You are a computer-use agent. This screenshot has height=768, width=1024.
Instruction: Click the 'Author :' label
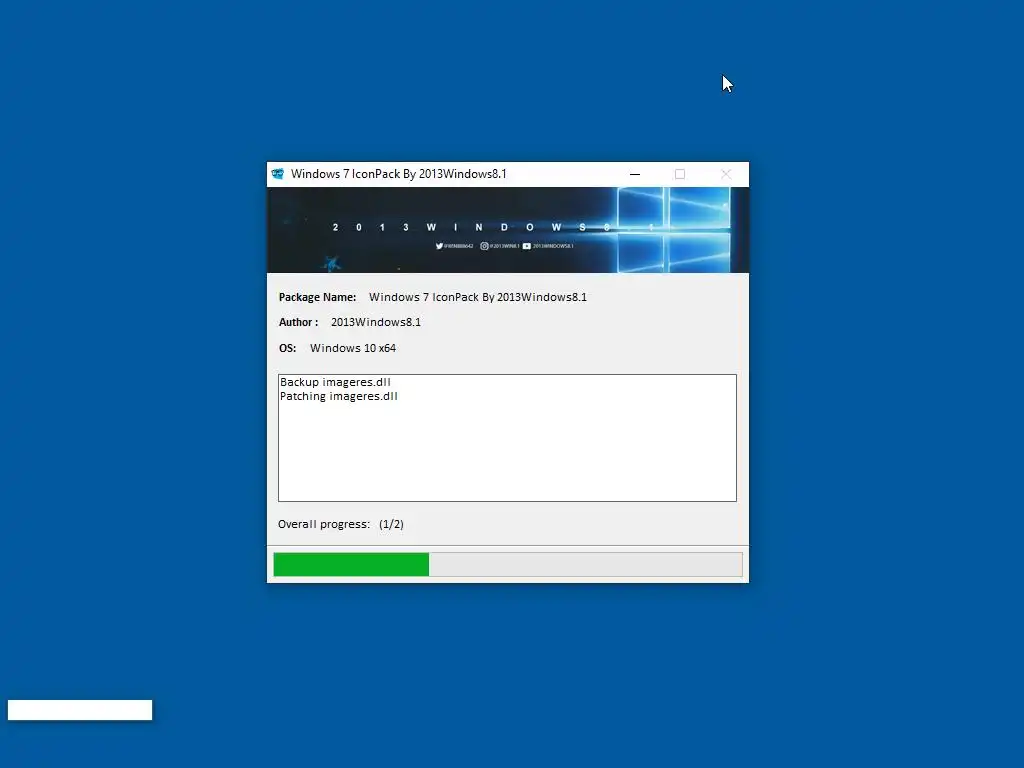tap(298, 322)
